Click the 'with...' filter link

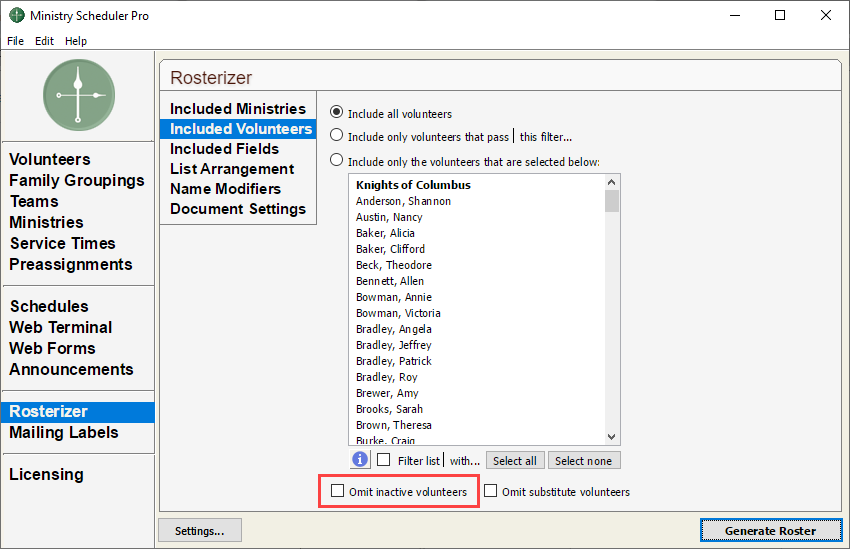tap(465, 461)
